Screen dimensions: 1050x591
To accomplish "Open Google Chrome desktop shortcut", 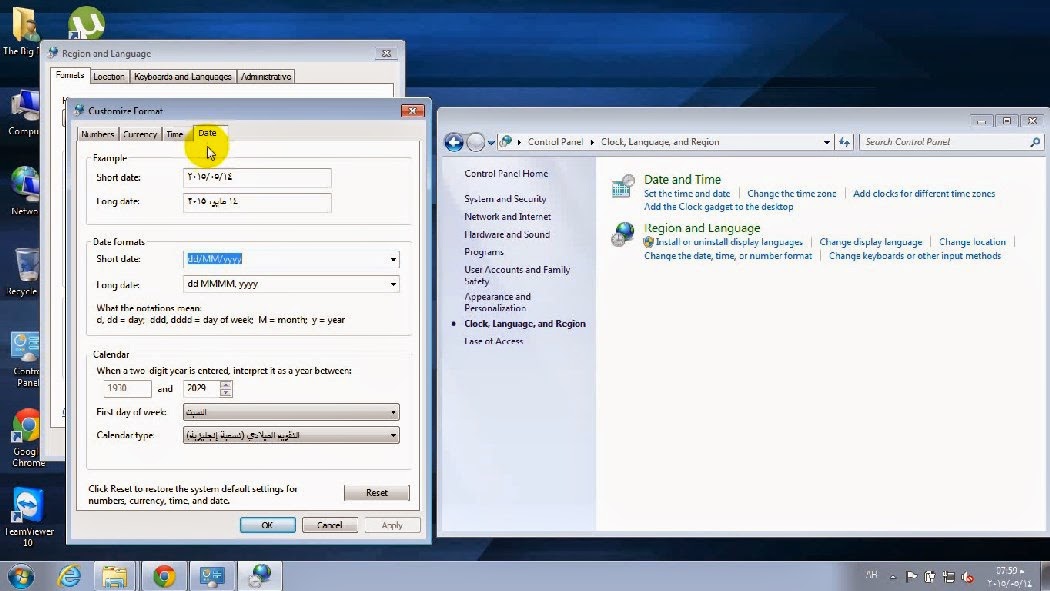I will [x=27, y=438].
